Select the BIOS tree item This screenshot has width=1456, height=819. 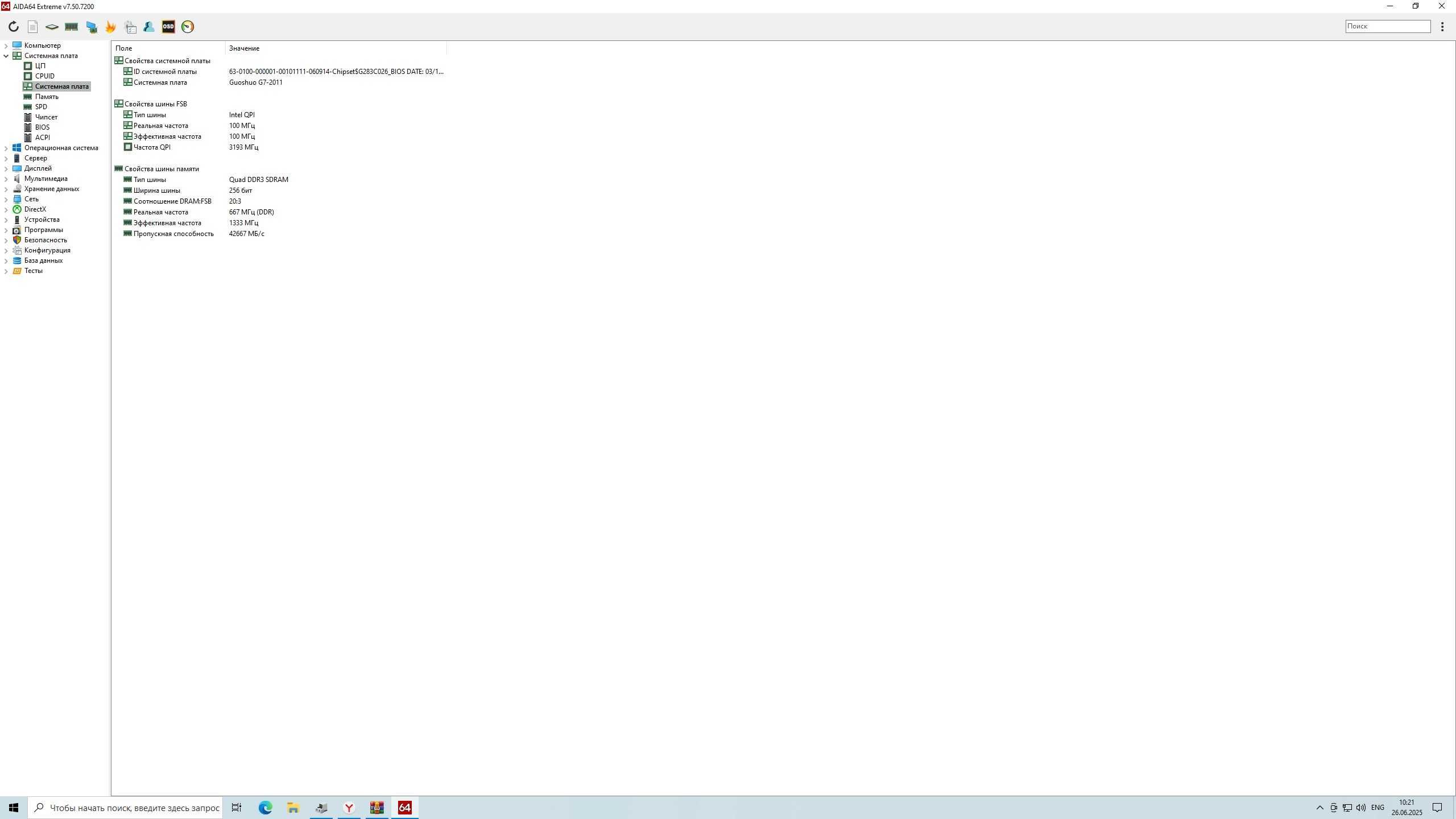[42, 127]
